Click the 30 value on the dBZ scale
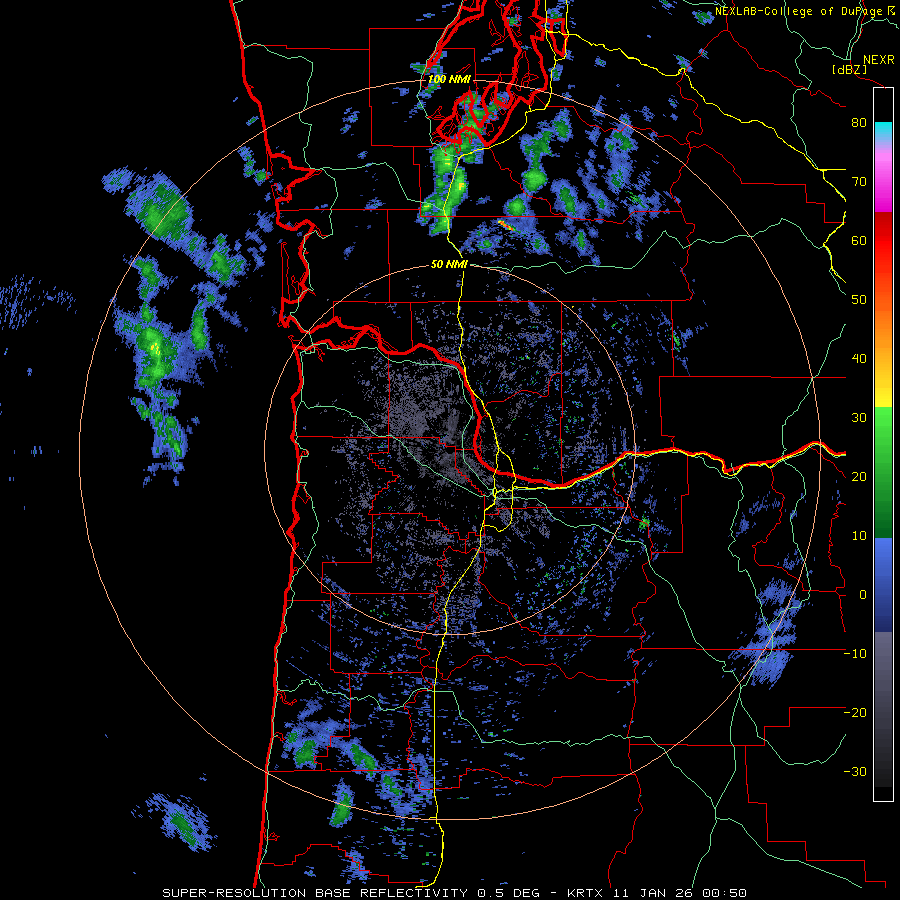Viewport: 900px width, 900px height. pyautogui.click(x=859, y=418)
